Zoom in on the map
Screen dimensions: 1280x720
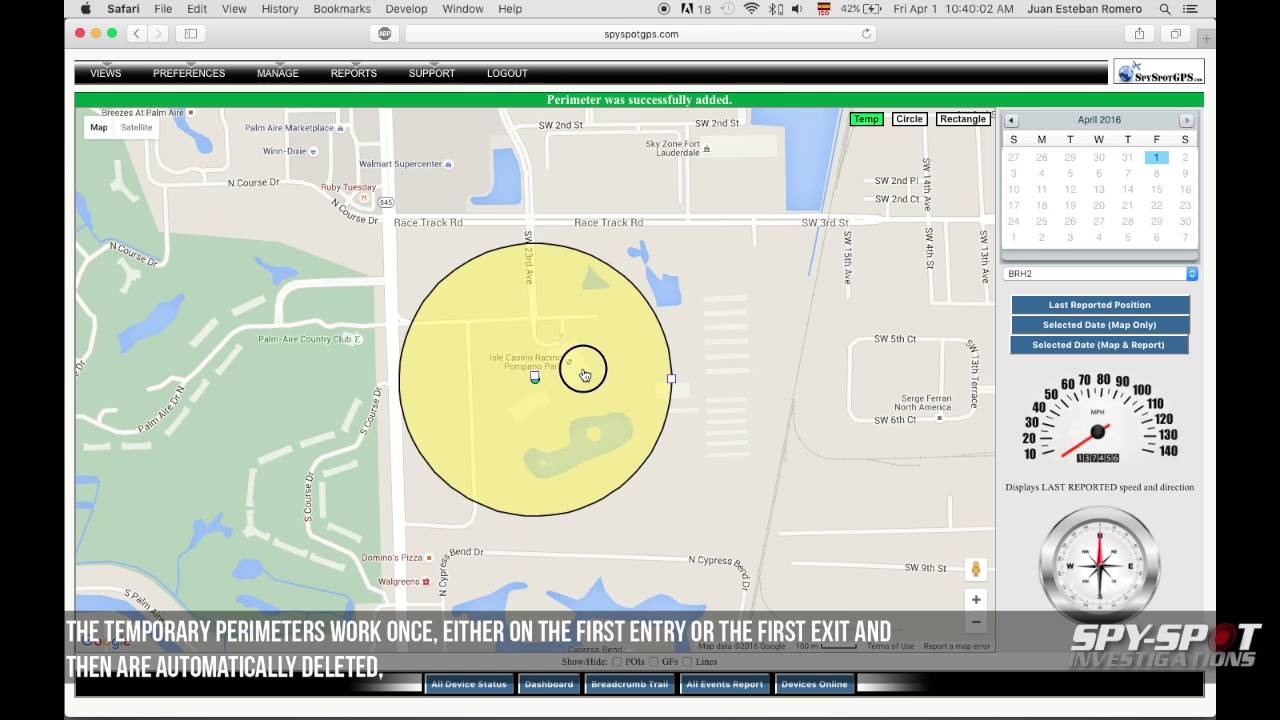click(x=976, y=600)
